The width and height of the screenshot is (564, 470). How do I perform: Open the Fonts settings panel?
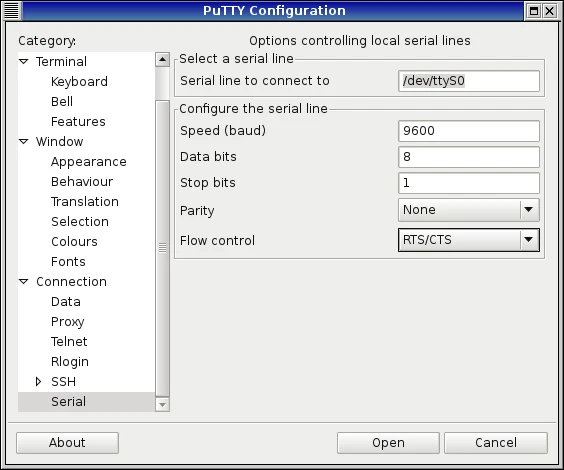click(68, 261)
